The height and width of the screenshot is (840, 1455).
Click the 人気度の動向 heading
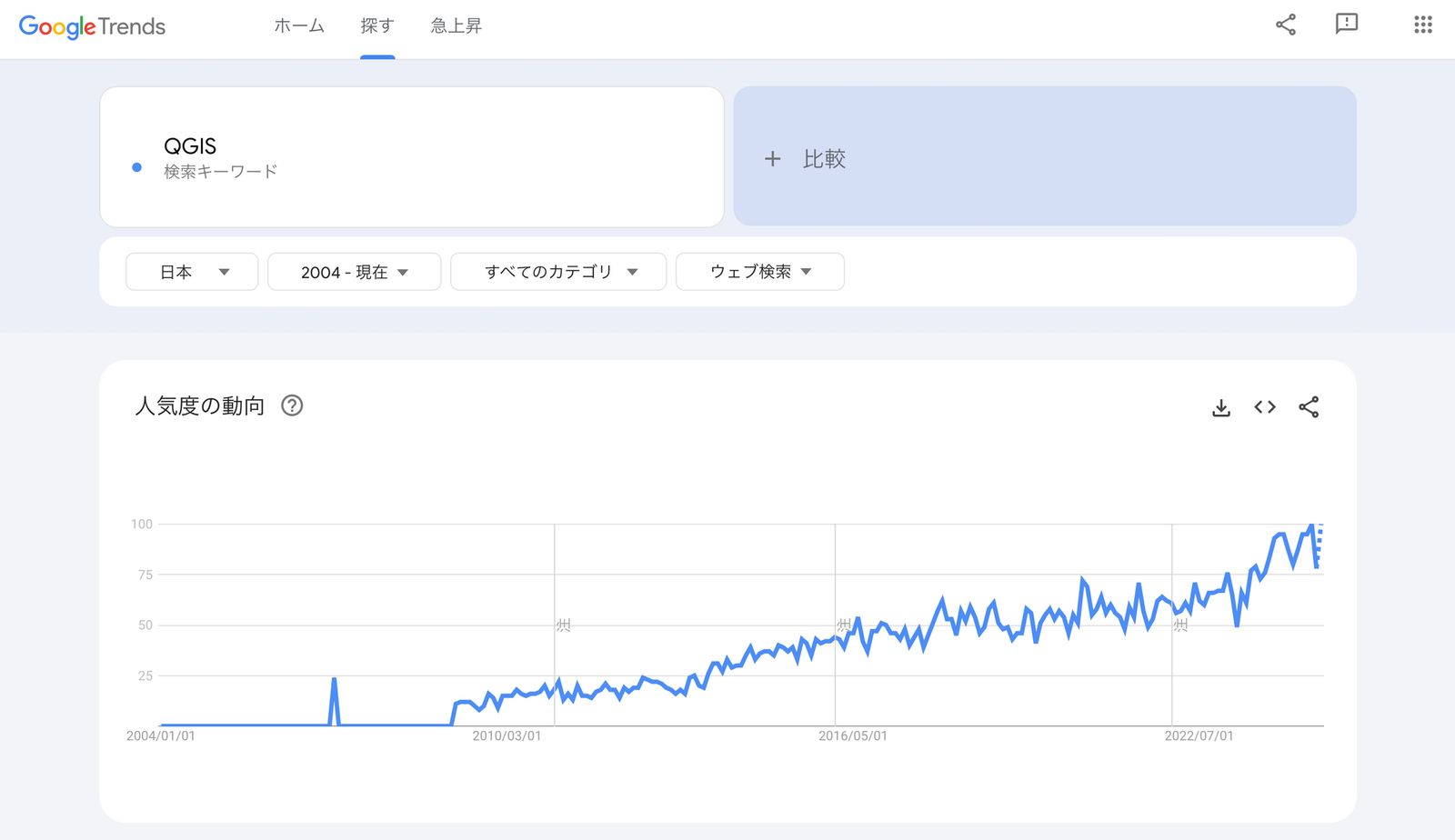(200, 405)
